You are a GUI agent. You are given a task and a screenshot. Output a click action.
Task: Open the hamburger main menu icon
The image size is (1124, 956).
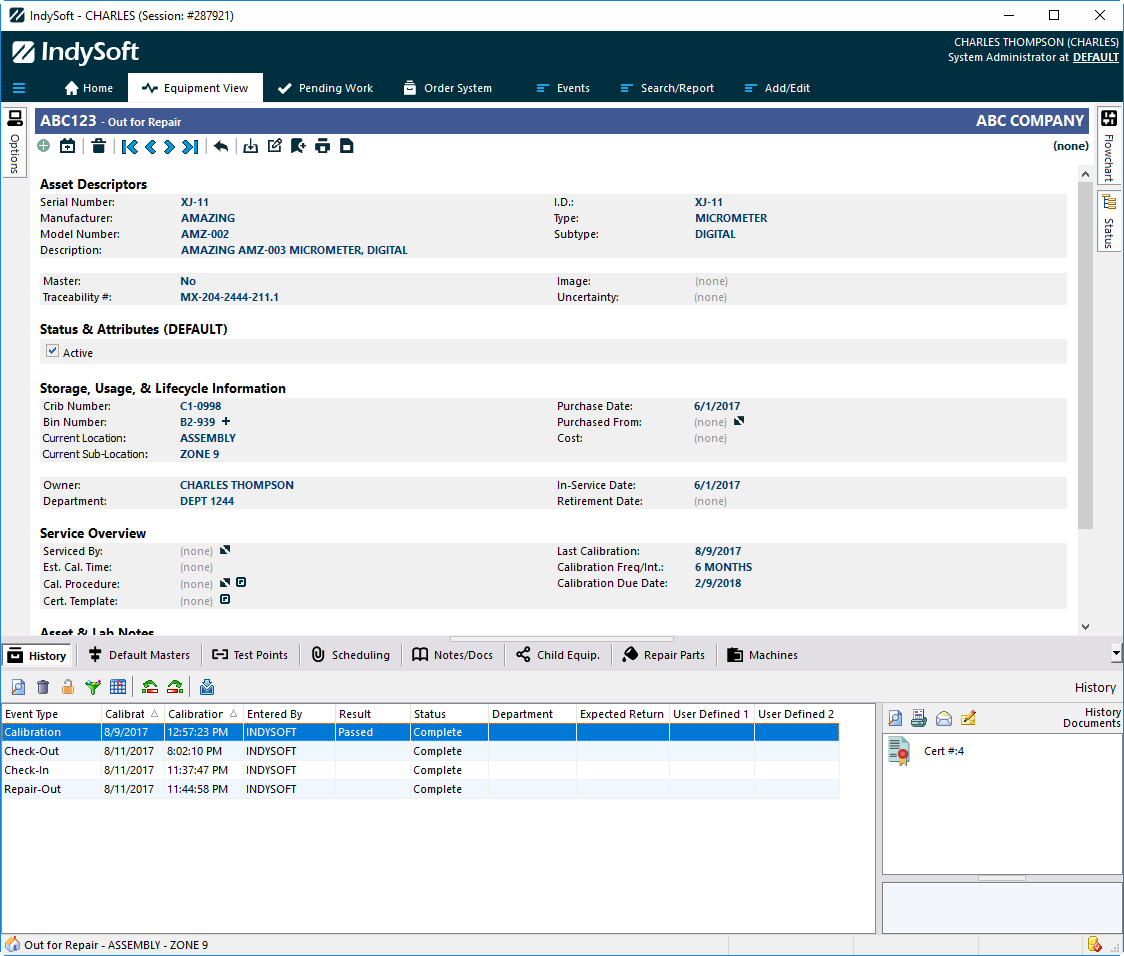coord(19,88)
